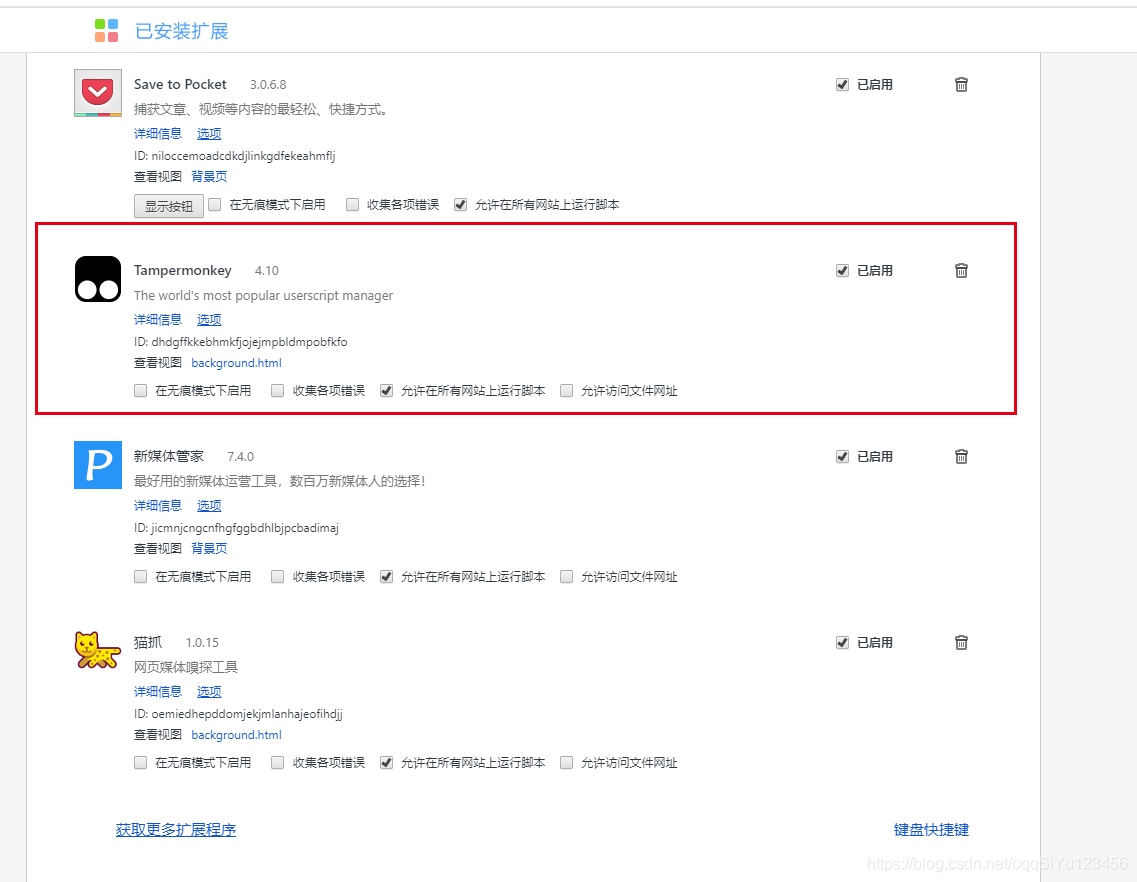The height and width of the screenshot is (882, 1137).
Task: Click the extensions puzzle icon in header
Action: point(107,30)
